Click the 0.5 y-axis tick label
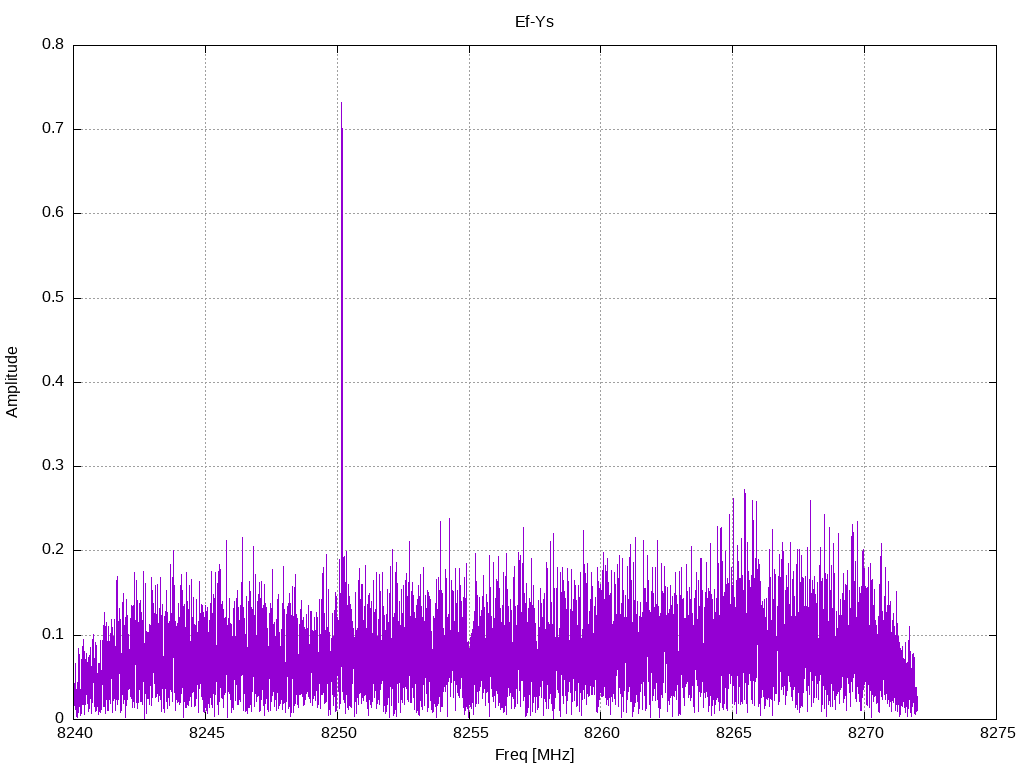The height and width of the screenshot is (768, 1024). click(53, 298)
